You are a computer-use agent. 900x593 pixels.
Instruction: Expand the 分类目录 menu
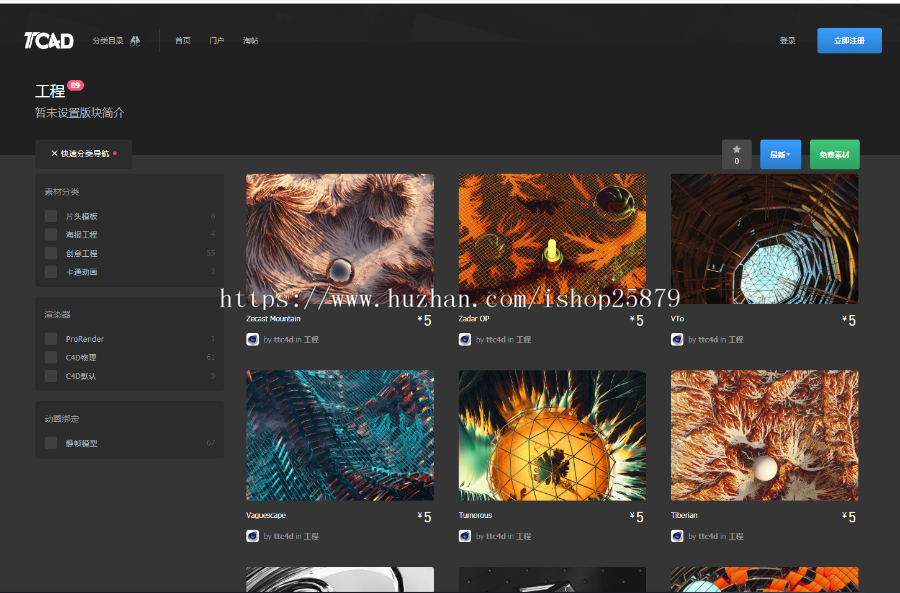point(108,41)
